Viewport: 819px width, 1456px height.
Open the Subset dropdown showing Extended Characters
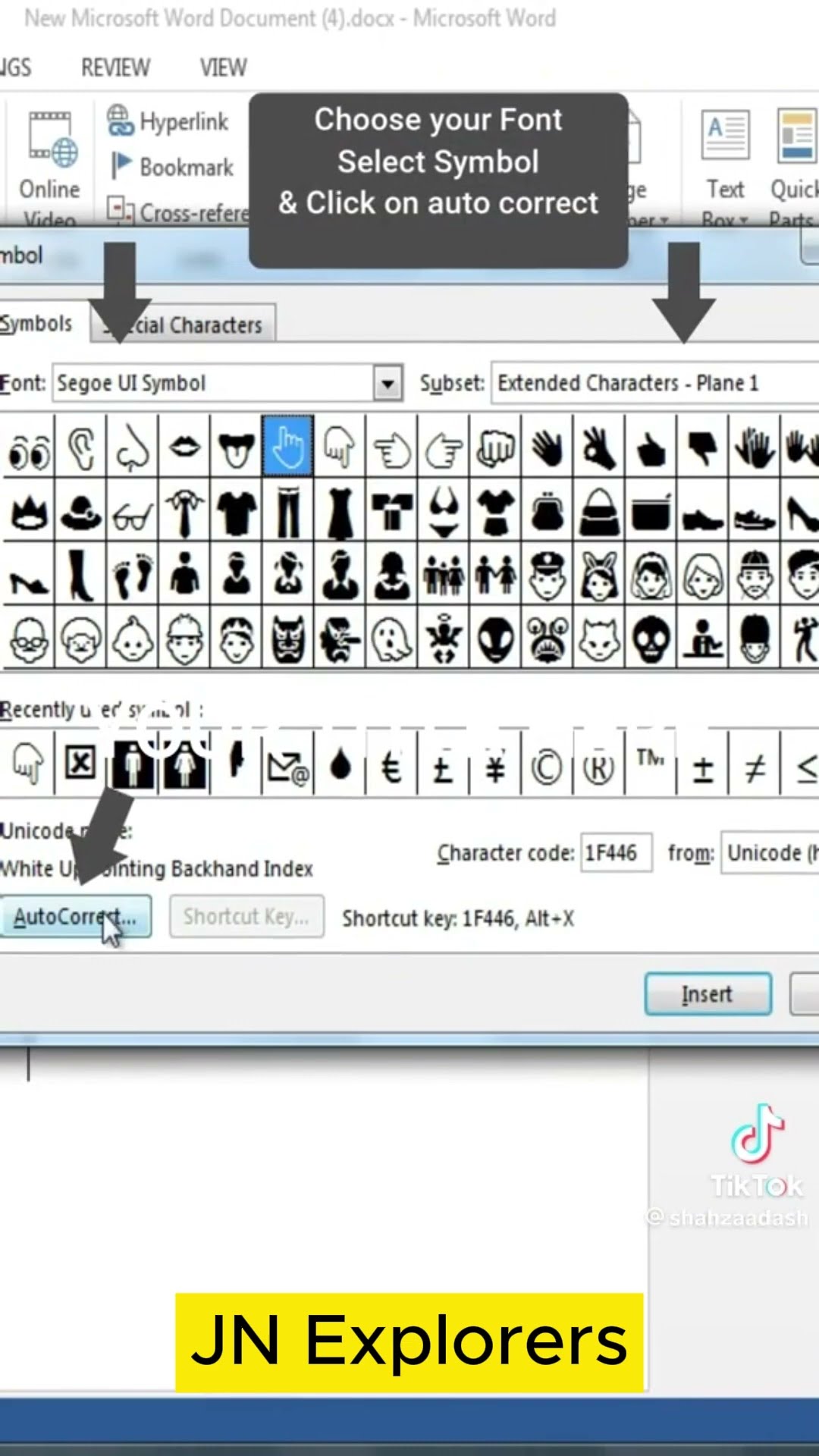[655, 383]
